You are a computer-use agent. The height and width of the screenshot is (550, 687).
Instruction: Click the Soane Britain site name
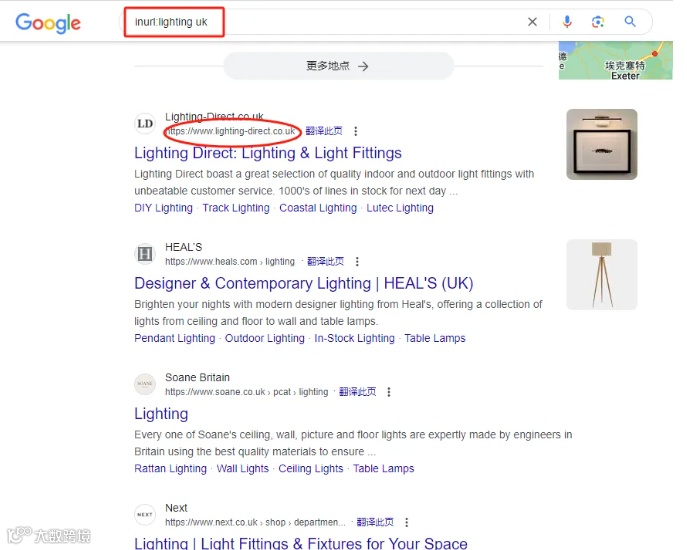pos(197,377)
